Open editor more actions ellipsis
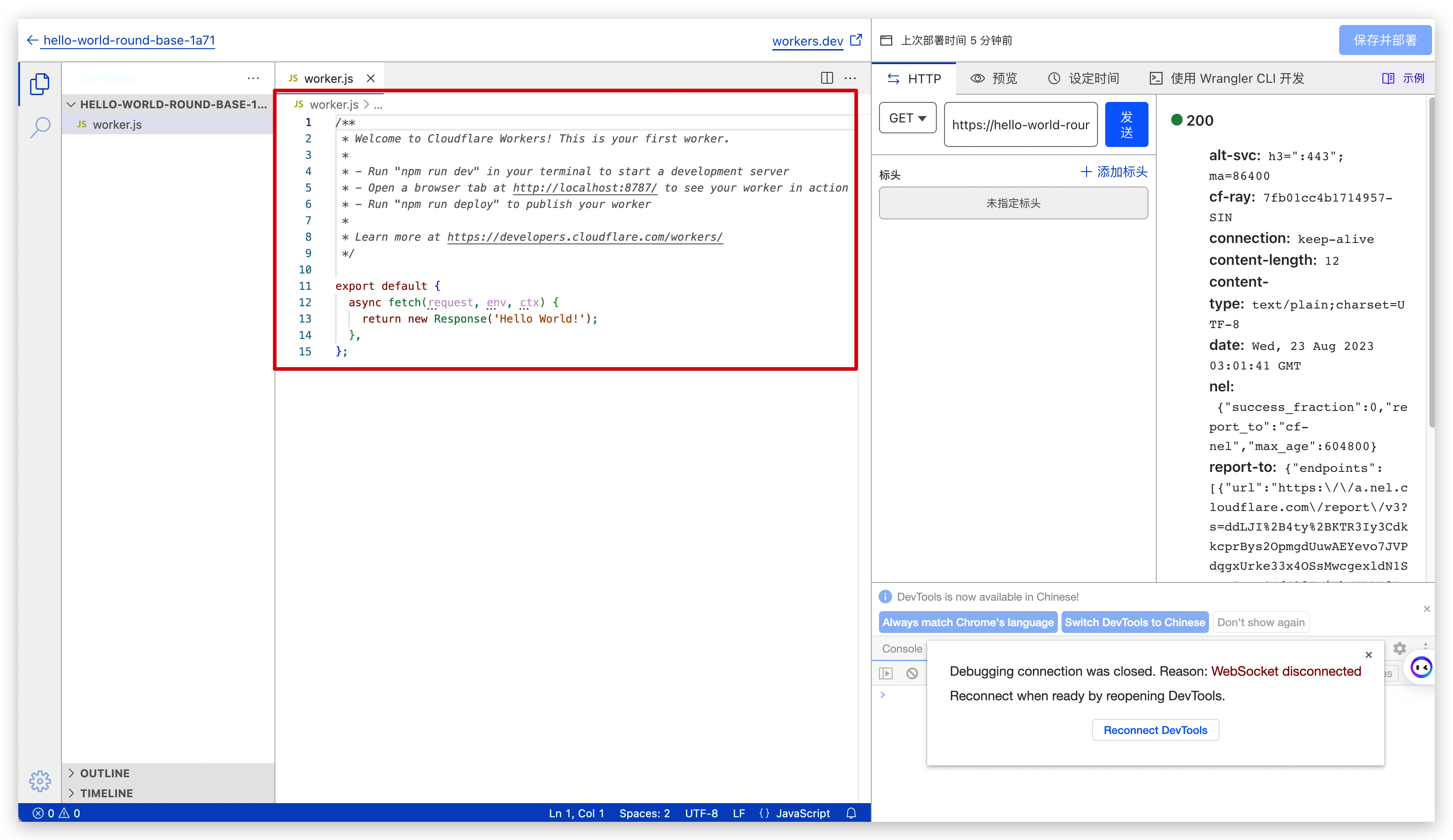1453x840 pixels. [x=850, y=78]
